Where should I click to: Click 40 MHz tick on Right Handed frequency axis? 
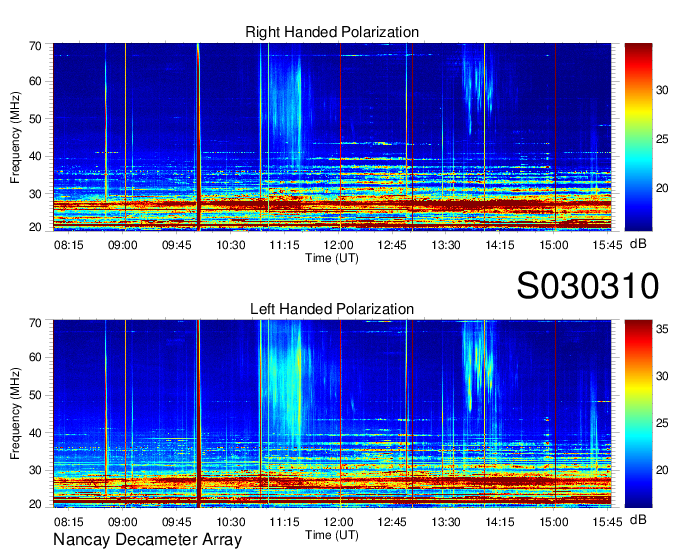(x=36, y=156)
